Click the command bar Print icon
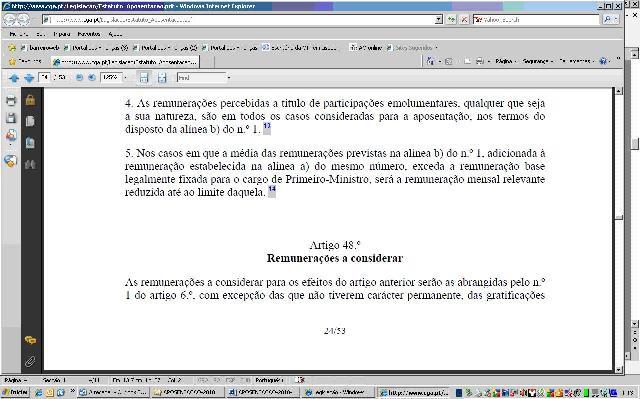This screenshot has height=399, width=641. pos(480,61)
